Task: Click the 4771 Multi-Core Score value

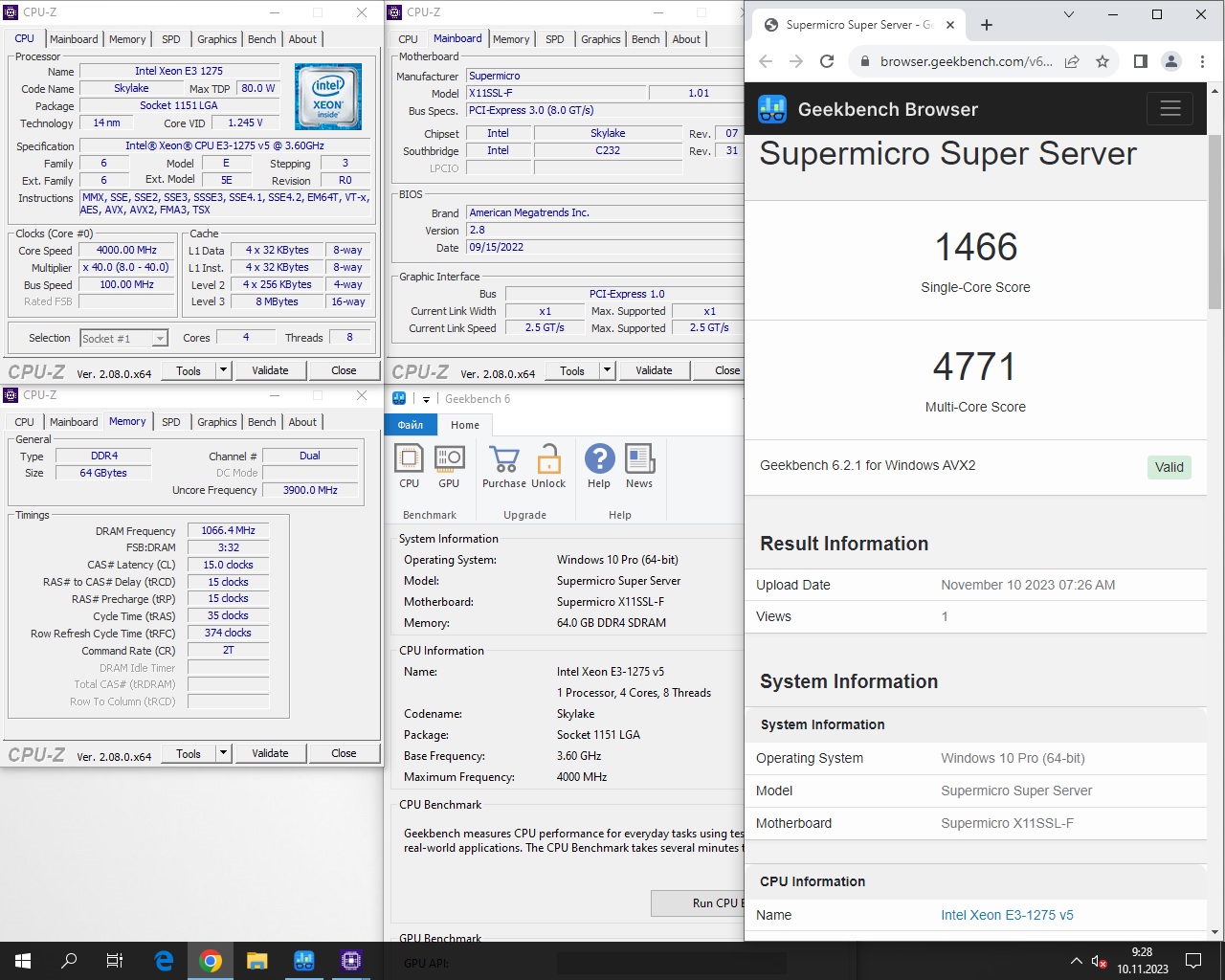Action: point(975,367)
